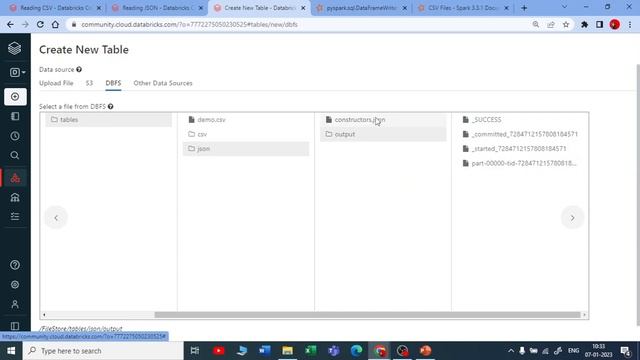Switch to the Reading JSON - Databricks tab

[x=156, y=8]
